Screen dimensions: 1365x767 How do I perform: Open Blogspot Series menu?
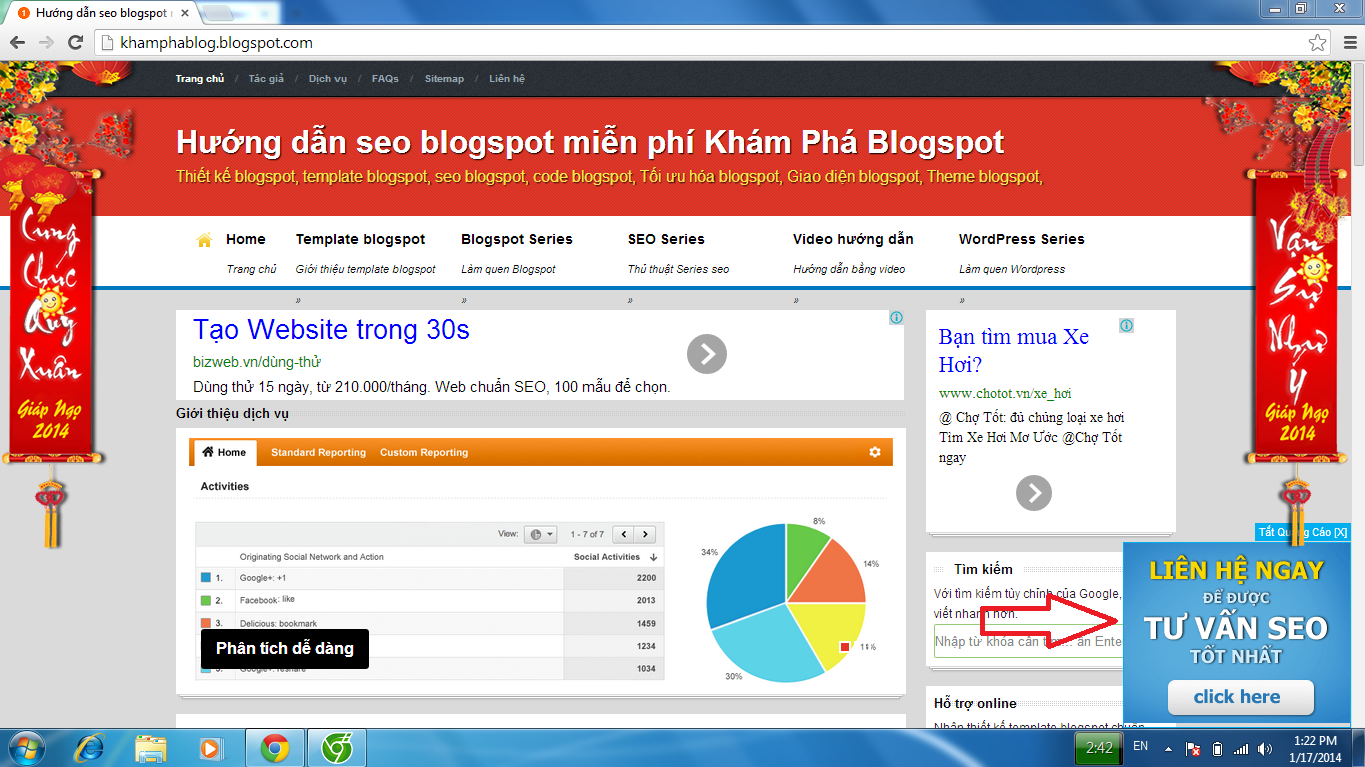517,239
